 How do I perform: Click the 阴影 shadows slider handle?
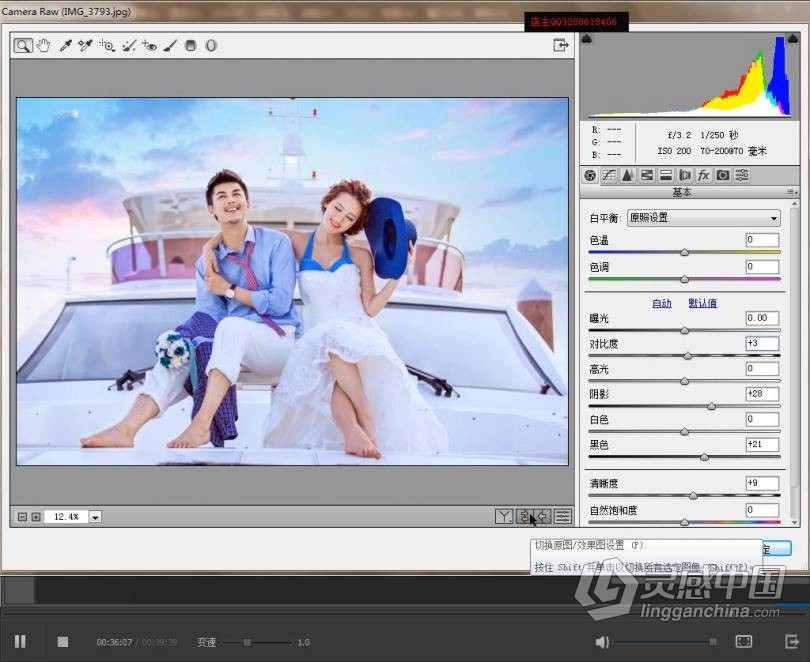coord(711,406)
